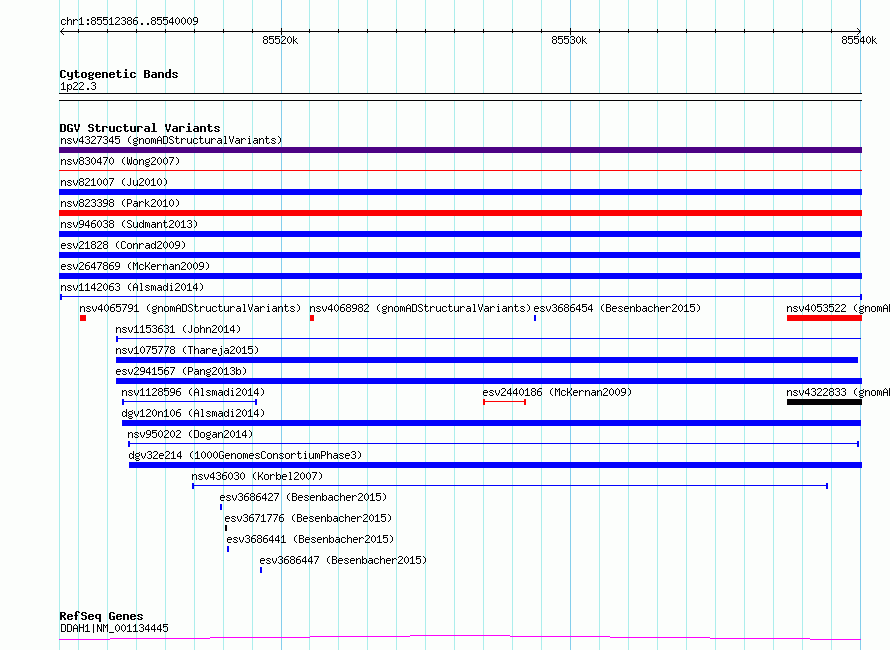Screen dimensions: 890x650
Task: Click the black nsv4322833 variant bar
Action: coord(824,402)
